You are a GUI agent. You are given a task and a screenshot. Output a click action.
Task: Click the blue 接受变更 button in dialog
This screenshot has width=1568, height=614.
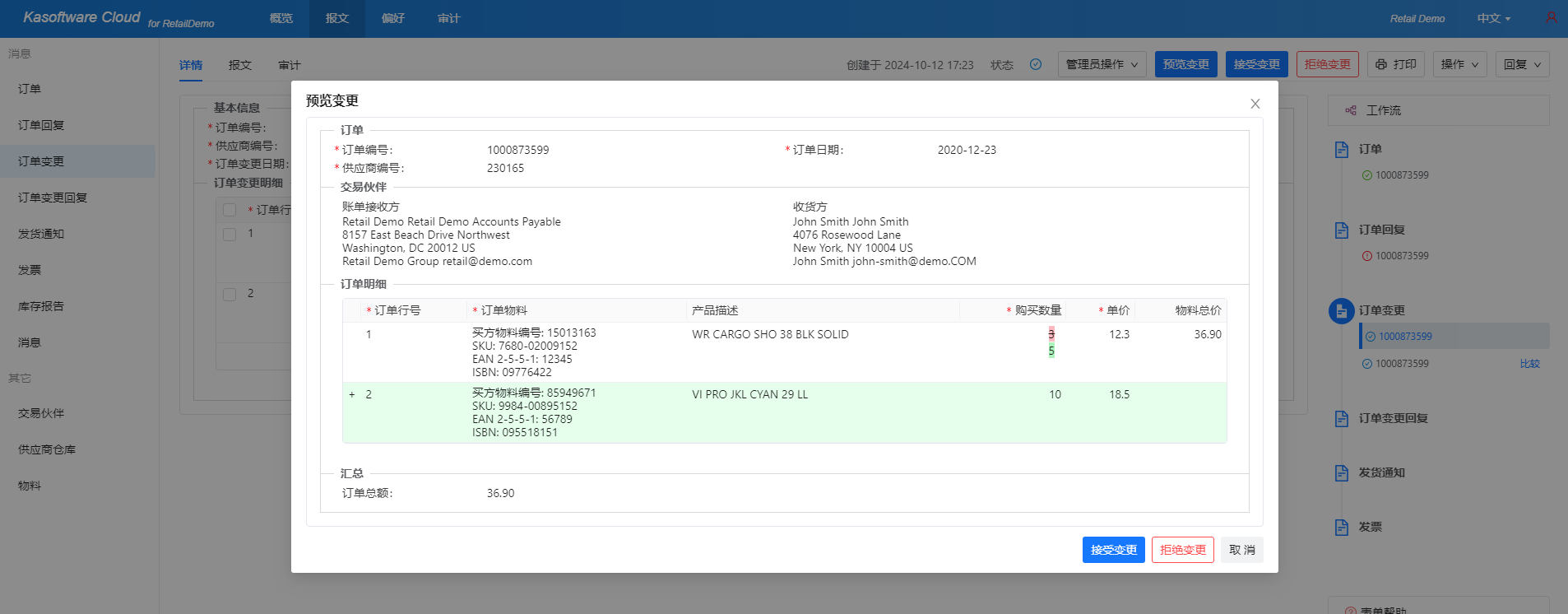[x=1113, y=550]
